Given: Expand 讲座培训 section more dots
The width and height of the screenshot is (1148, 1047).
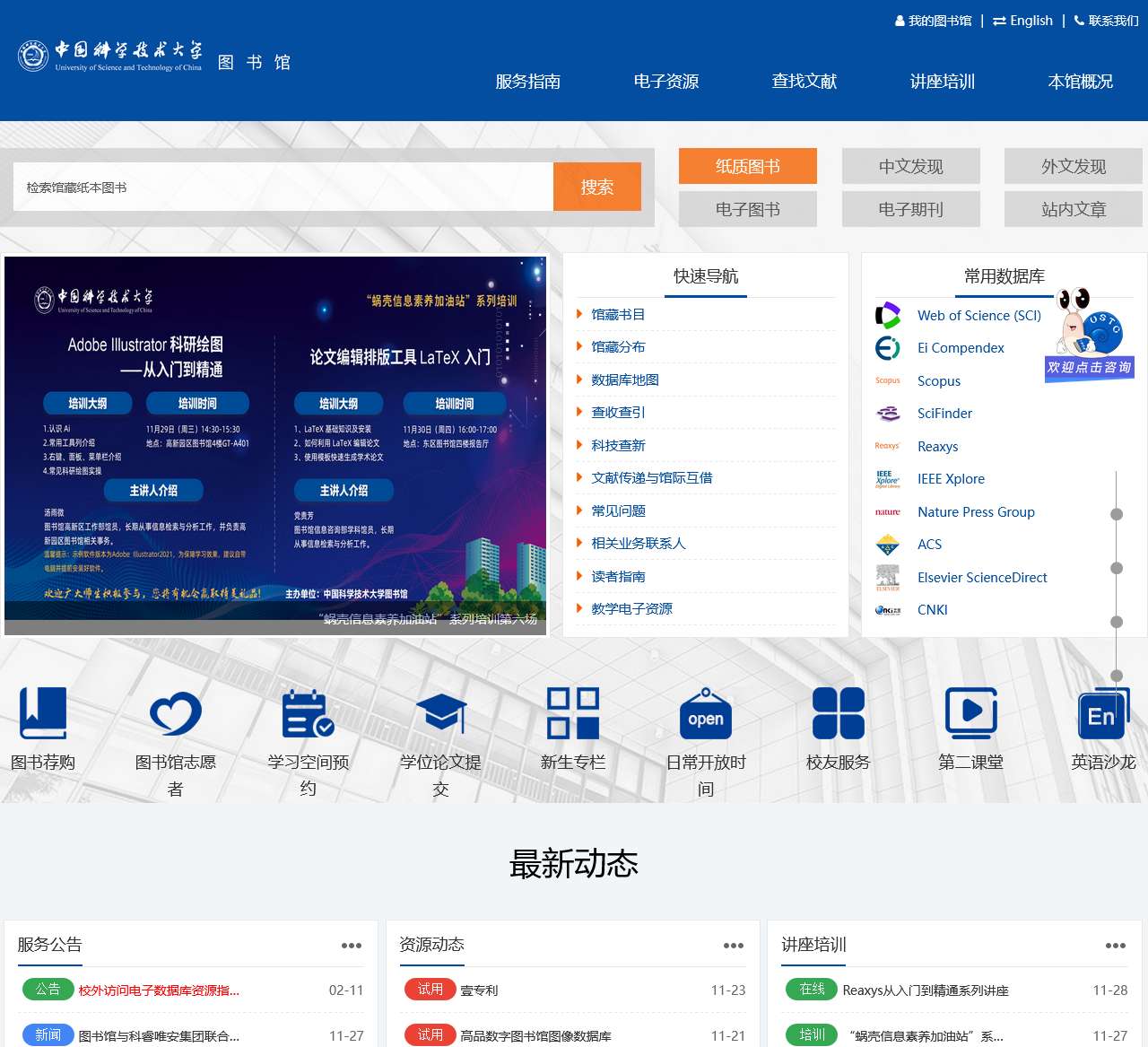Looking at the screenshot, I should (1116, 946).
